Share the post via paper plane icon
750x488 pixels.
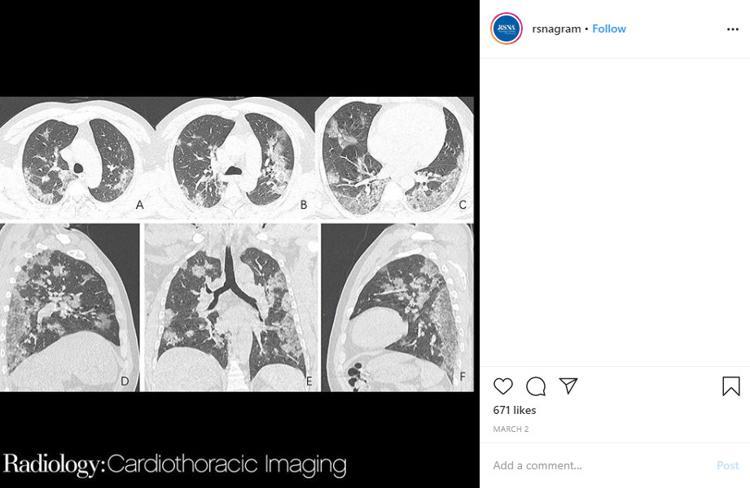coord(568,386)
